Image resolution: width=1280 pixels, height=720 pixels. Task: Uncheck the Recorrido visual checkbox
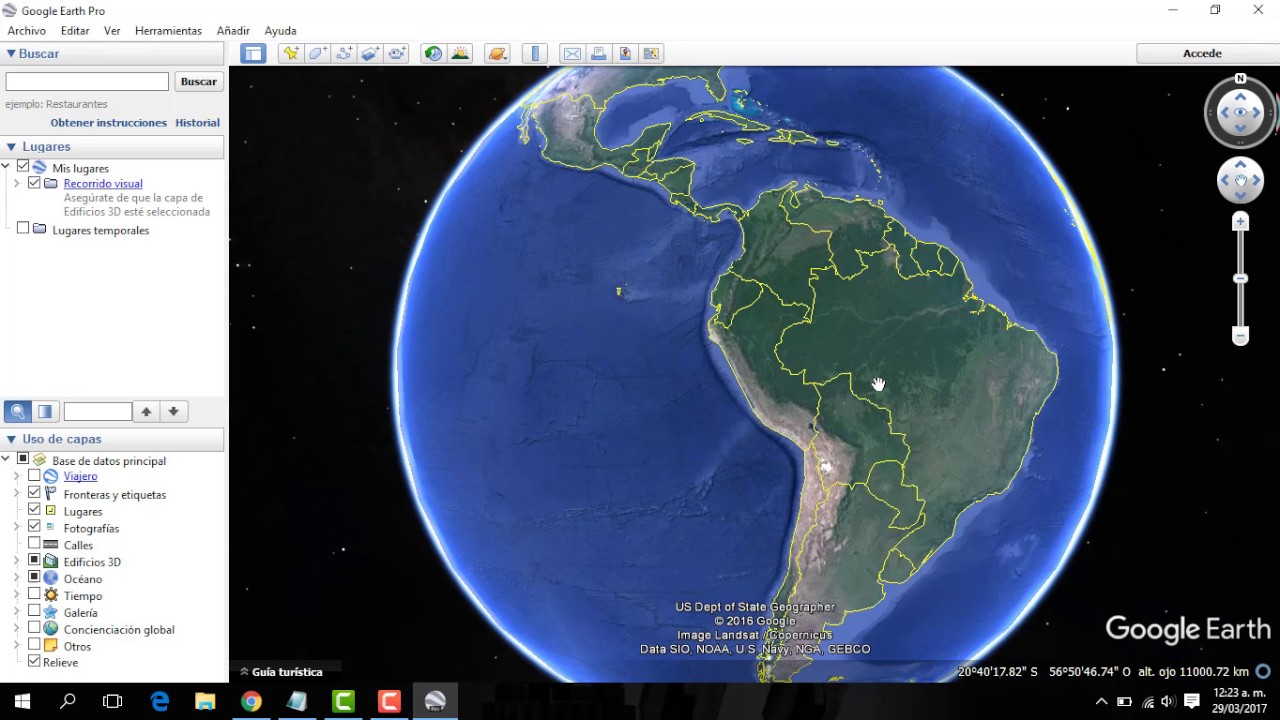coord(34,183)
